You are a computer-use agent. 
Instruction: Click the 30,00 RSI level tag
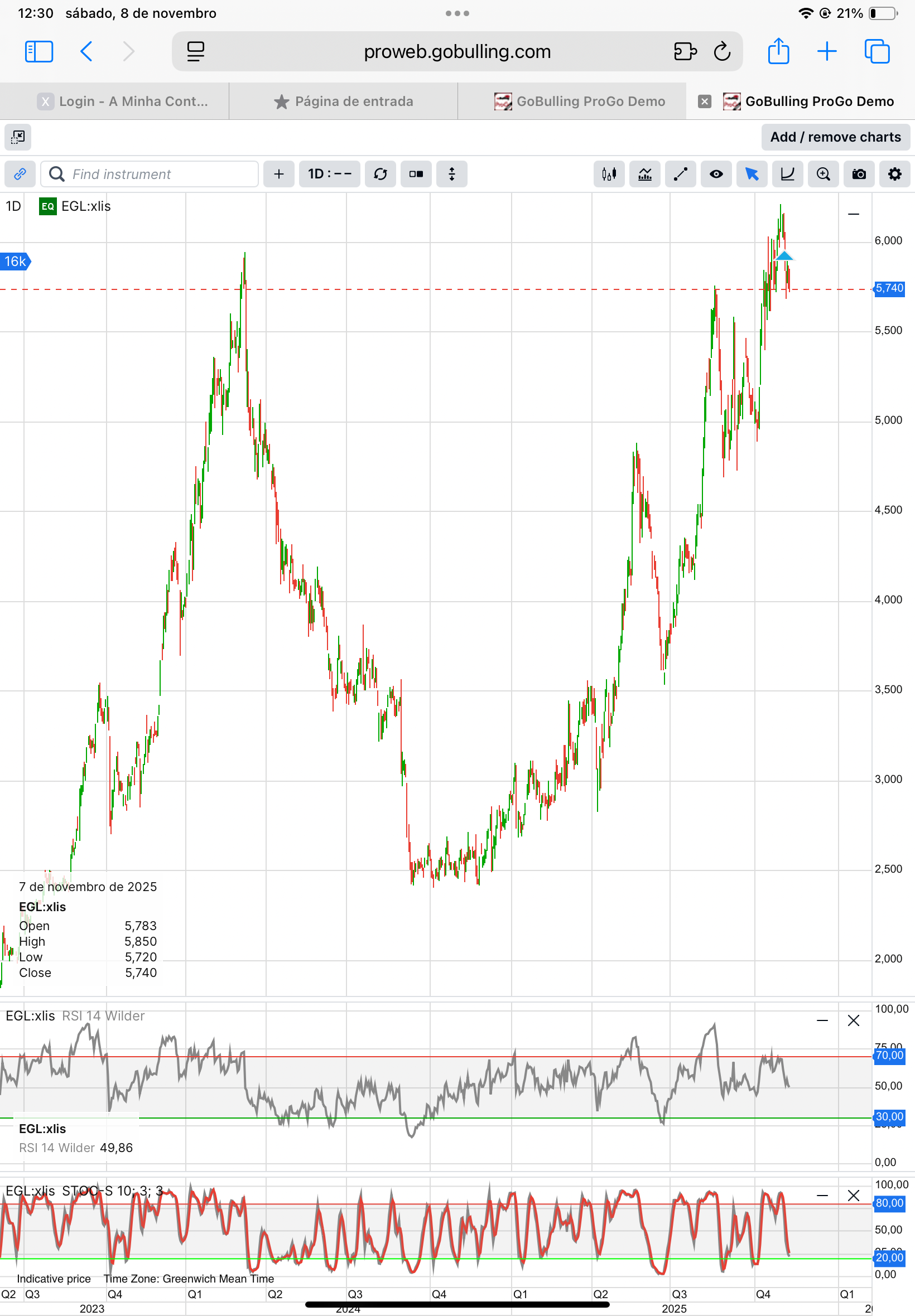(889, 1116)
